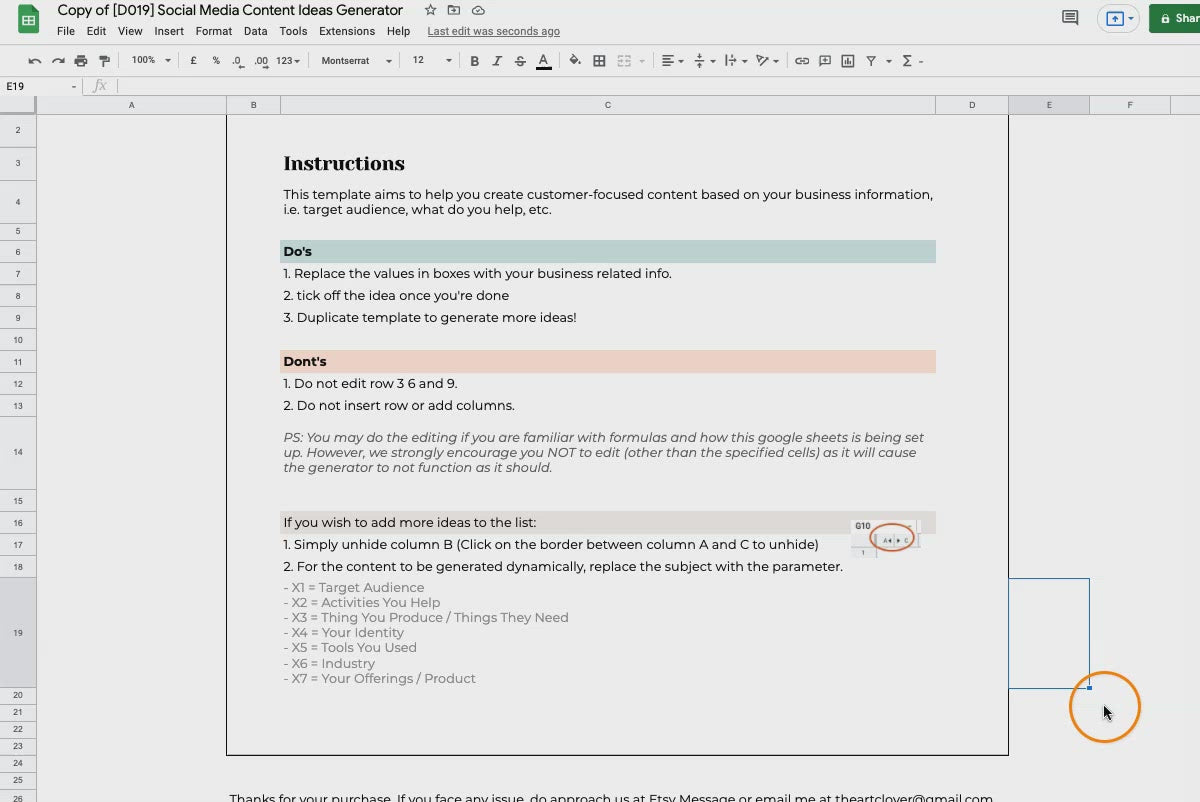
Task: Star this spreadsheet document
Action: coord(430,10)
